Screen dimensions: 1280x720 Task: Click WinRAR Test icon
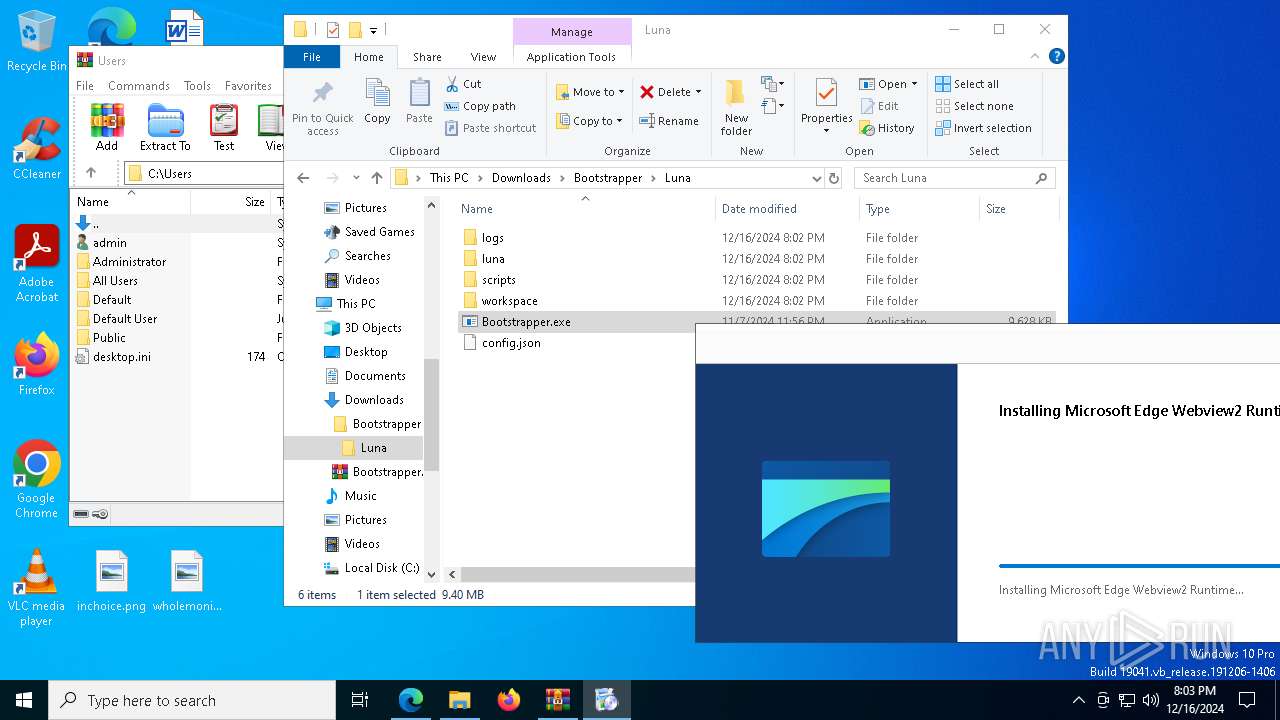224,128
